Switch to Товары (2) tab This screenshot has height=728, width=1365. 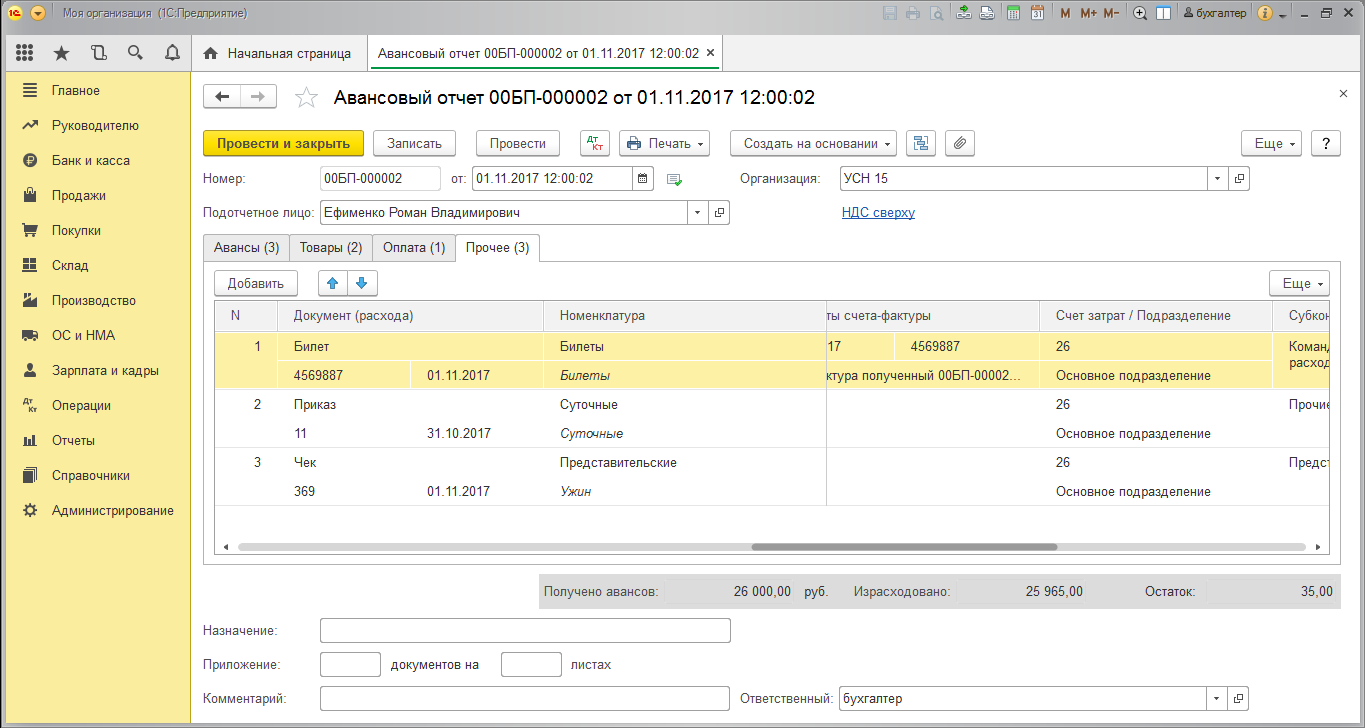[x=331, y=247]
